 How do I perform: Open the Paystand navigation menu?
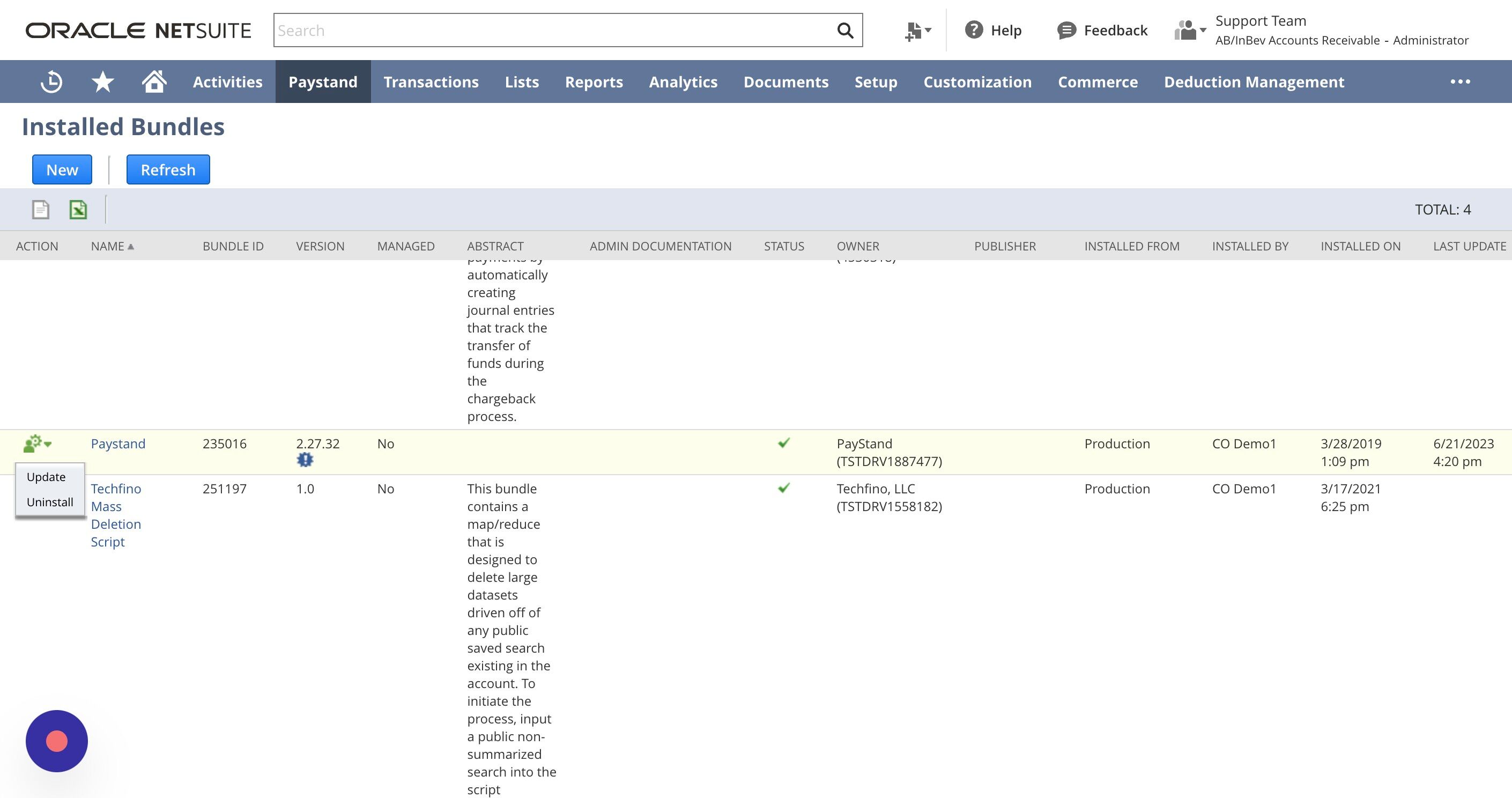(323, 82)
